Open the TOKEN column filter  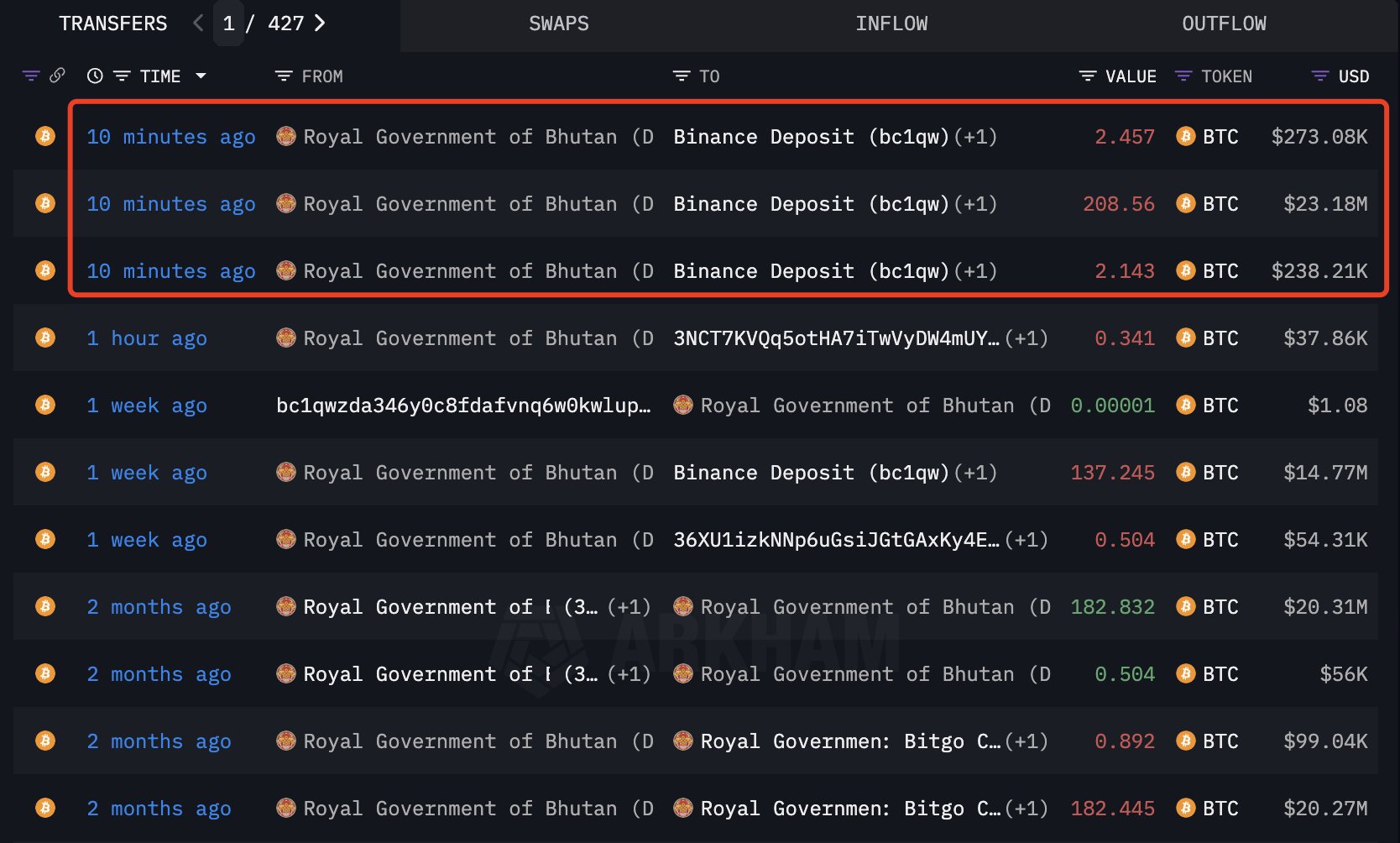tap(1183, 76)
